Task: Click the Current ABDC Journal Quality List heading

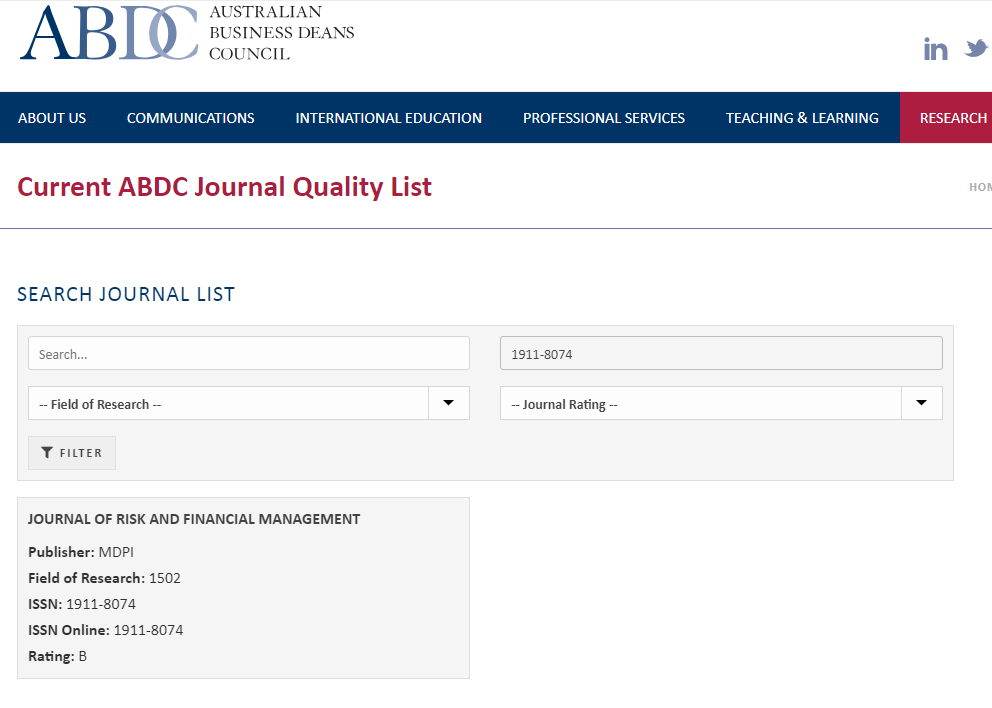Action: point(224,187)
